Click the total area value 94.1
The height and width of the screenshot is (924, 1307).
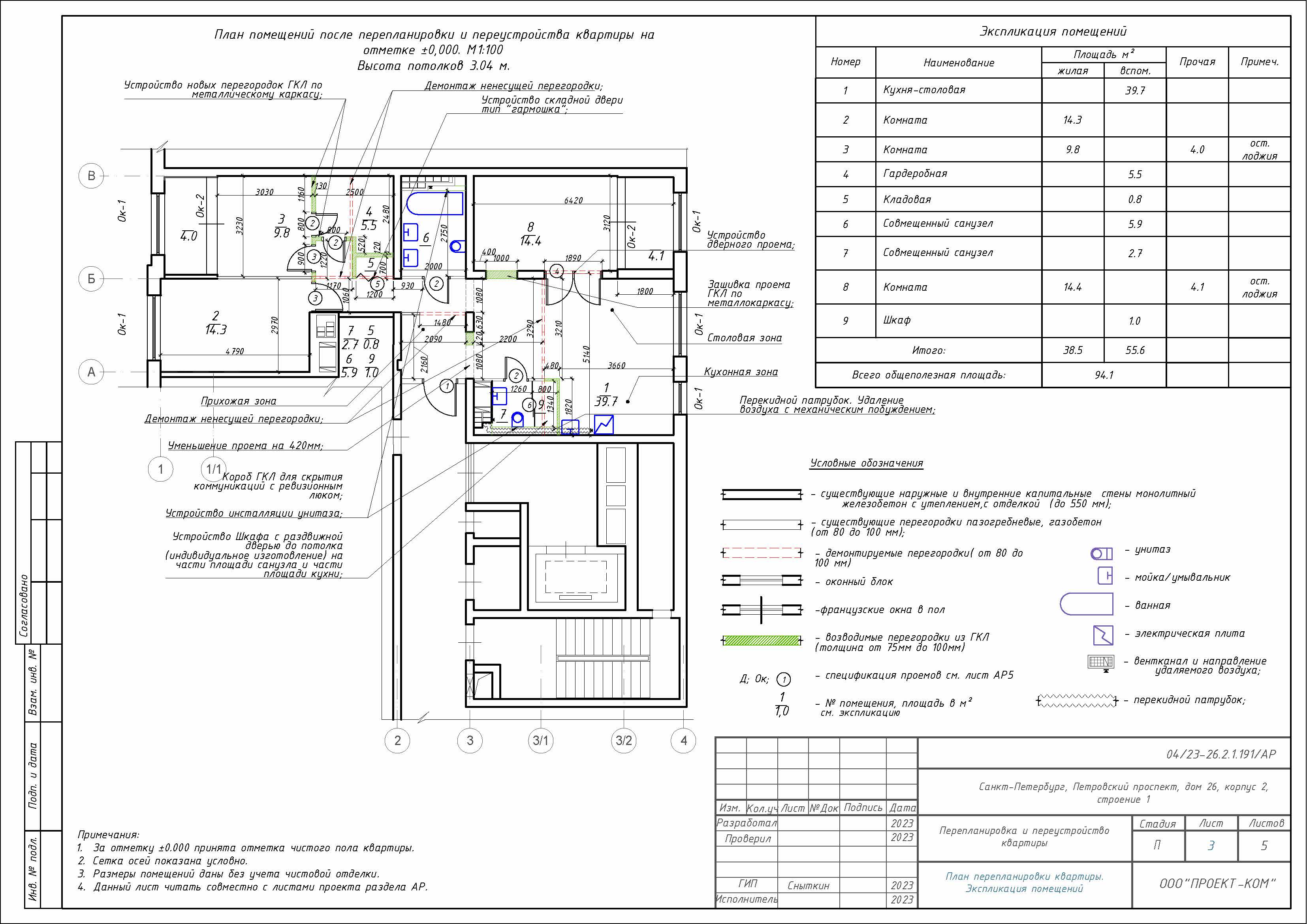1104,375
